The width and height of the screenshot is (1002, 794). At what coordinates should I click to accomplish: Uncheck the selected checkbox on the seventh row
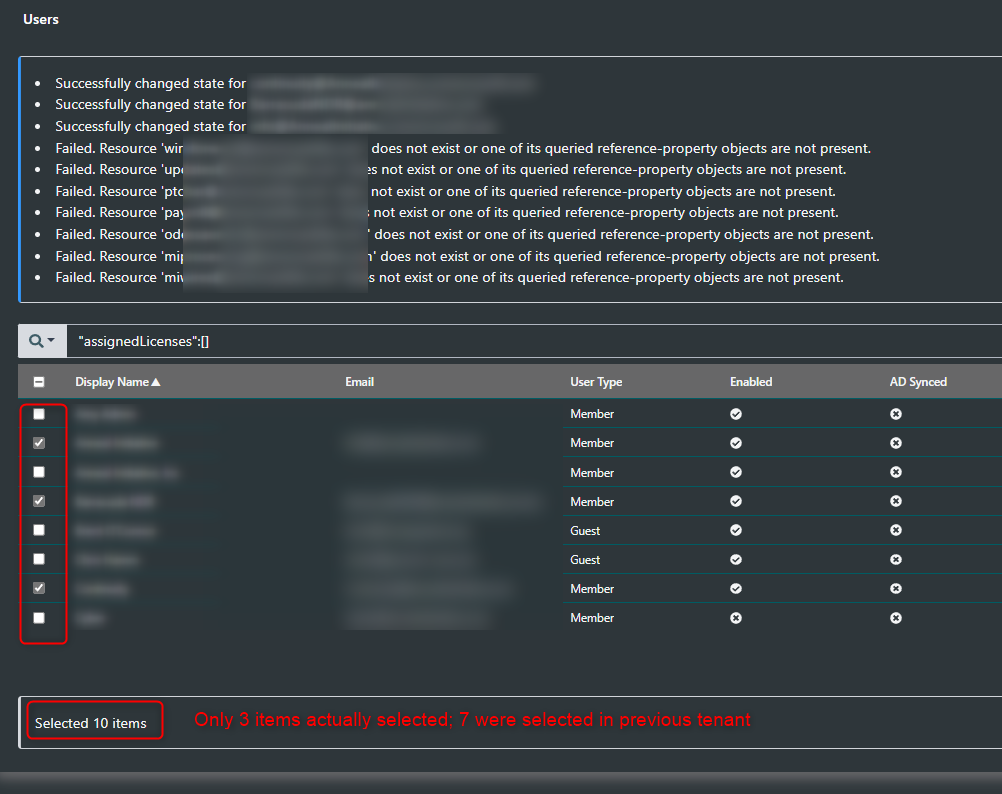[x=38, y=588]
